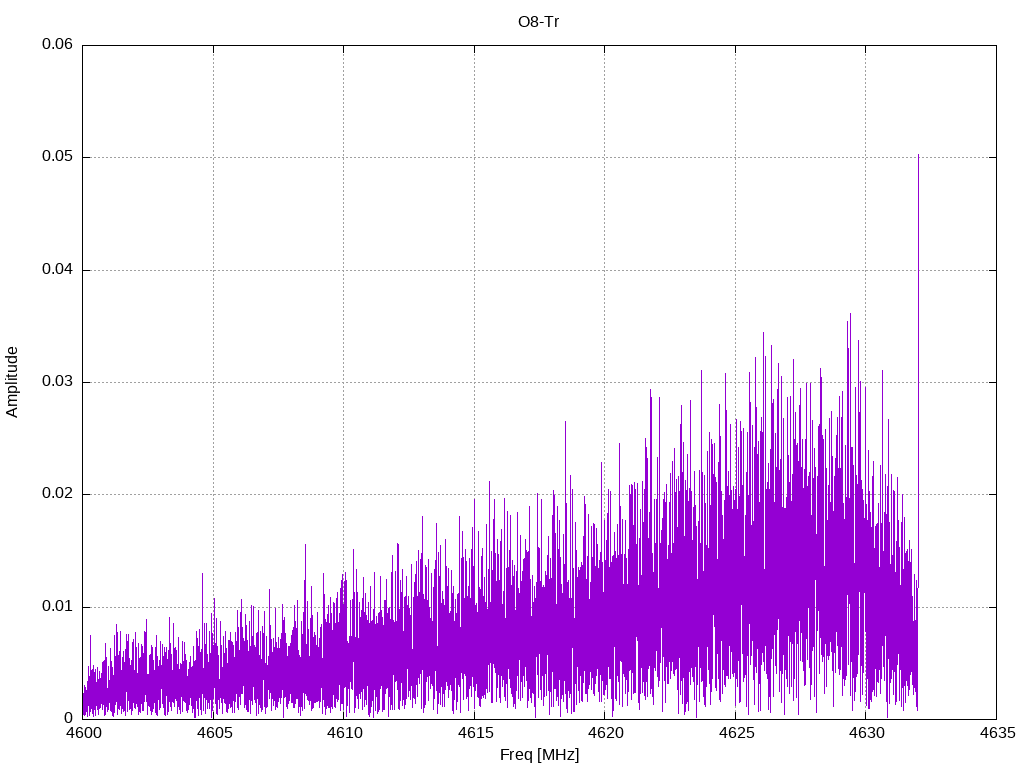Image resolution: width=1024 pixels, height=768 pixels.
Task: Click the grid intersection at 4615 MHz and 0.04
Action: coord(474,270)
